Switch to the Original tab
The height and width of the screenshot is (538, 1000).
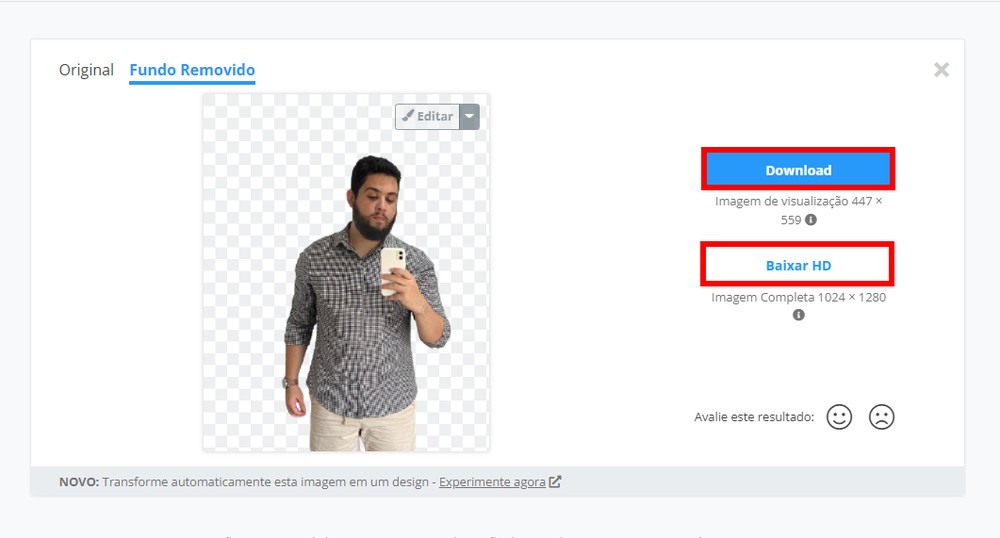click(86, 69)
